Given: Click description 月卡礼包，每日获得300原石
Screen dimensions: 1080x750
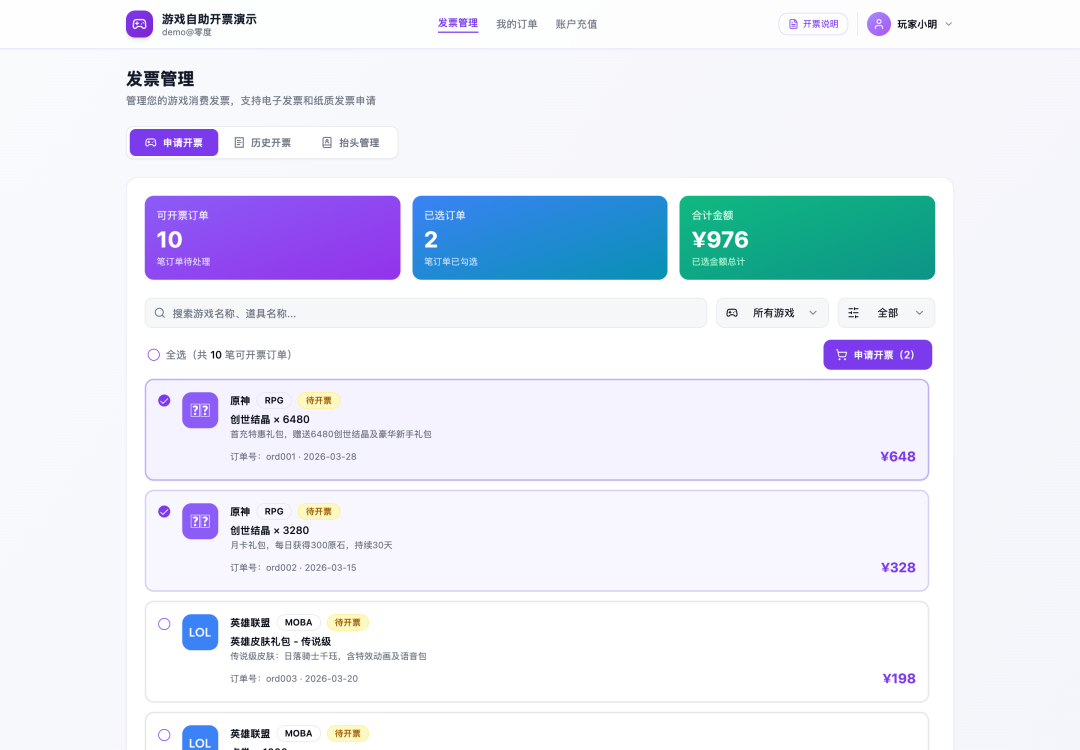Looking at the screenshot, I should pos(311,545).
